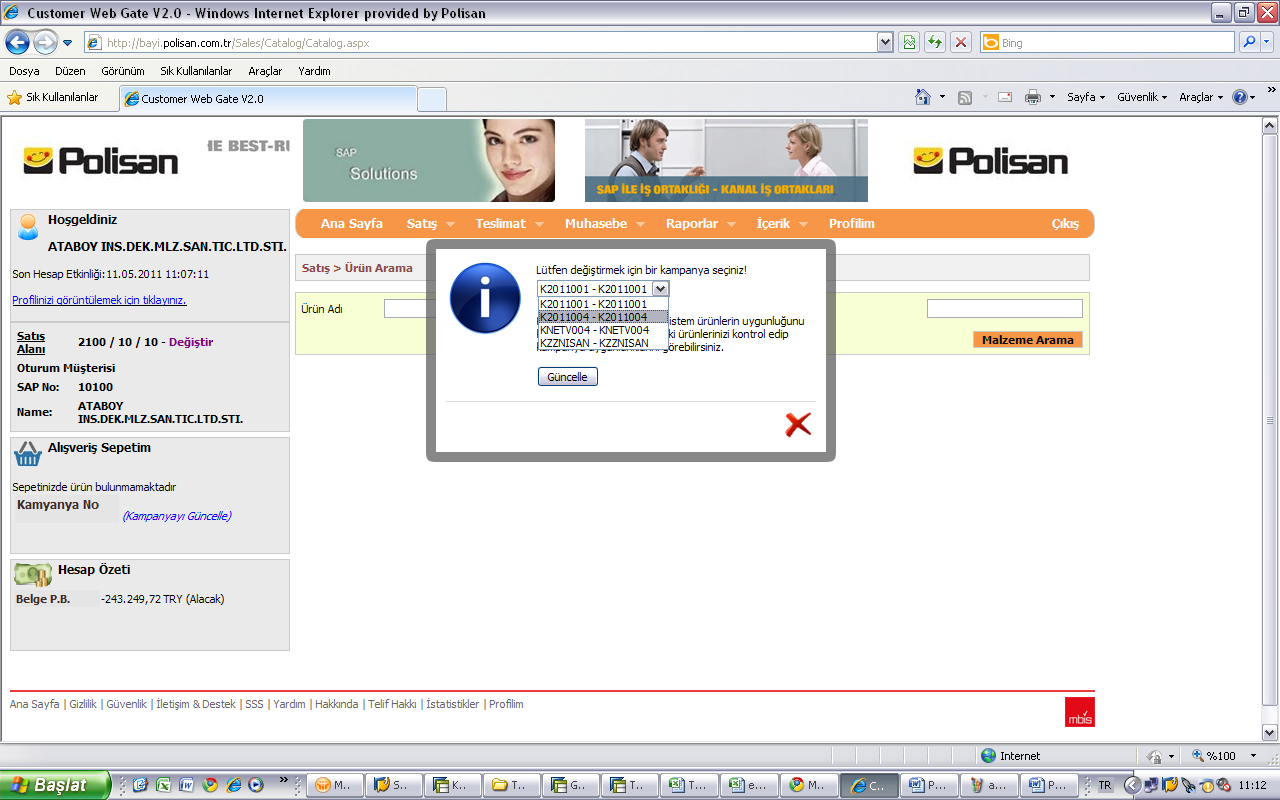This screenshot has width=1280, height=800.
Task: Open the Güvenlik command bar dropdown
Action: point(1142,97)
